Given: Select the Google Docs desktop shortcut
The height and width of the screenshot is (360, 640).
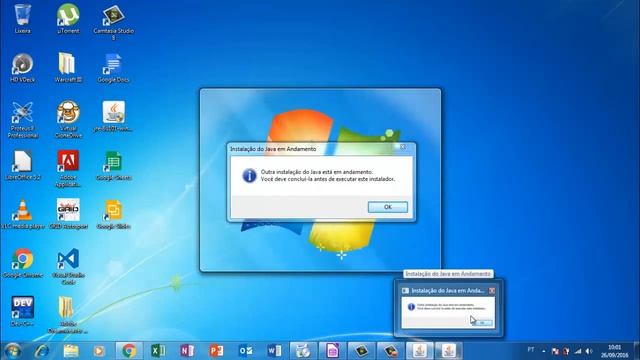Looking at the screenshot, I should click(x=113, y=68).
